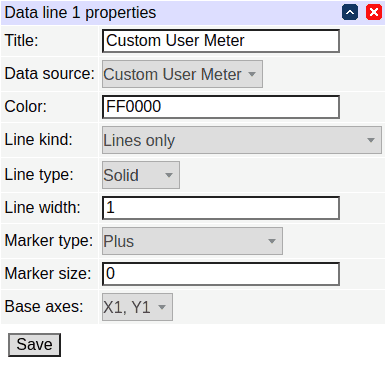The width and height of the screenshot is (386, 373).
Task: Click the Marker size input field
Action: 221,274
